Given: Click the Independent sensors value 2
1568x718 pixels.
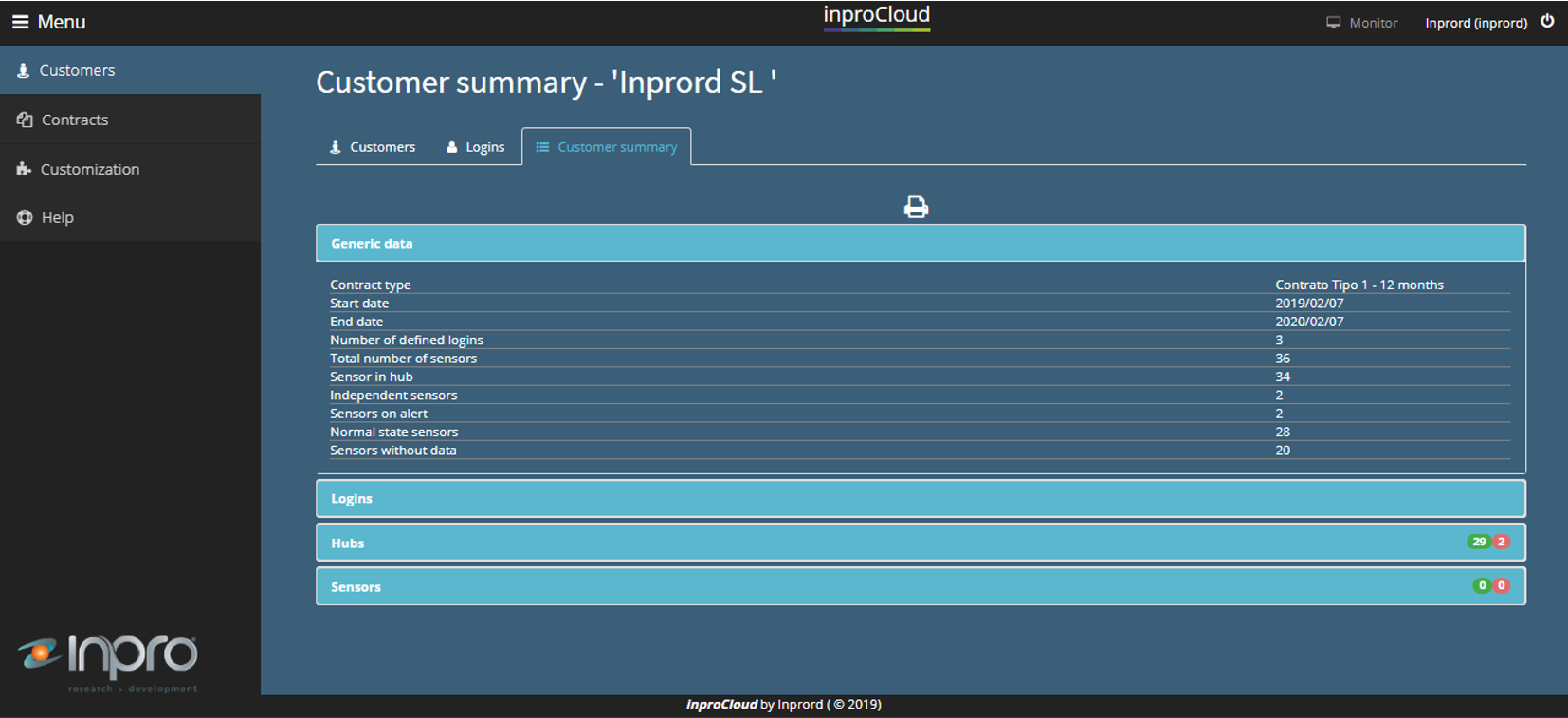Looking at the screenshot, I should (x=1279, y=395).
